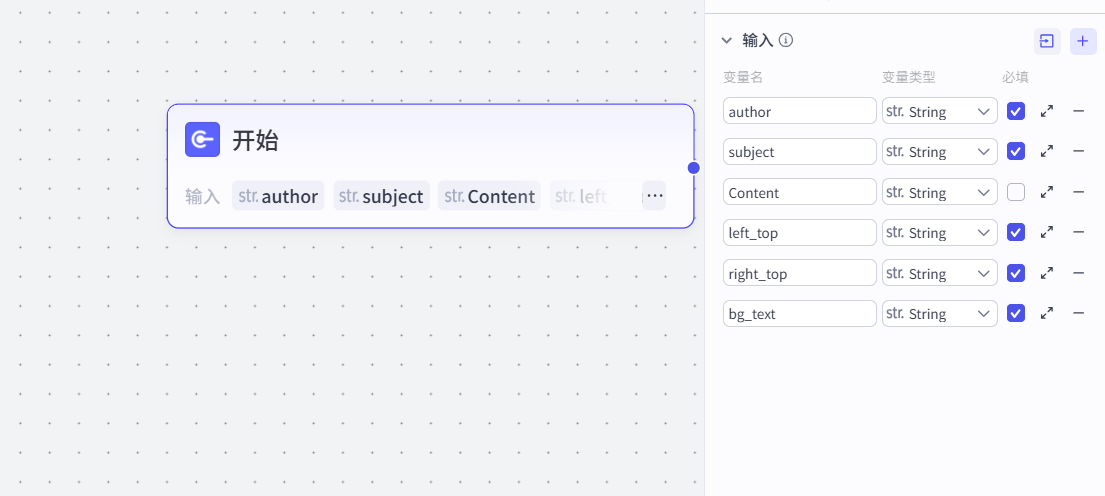Image resolution: width=1105 pixels, height=496 pixels.
Task: Uncheck required for author variable
Action: coord(1016,111)
